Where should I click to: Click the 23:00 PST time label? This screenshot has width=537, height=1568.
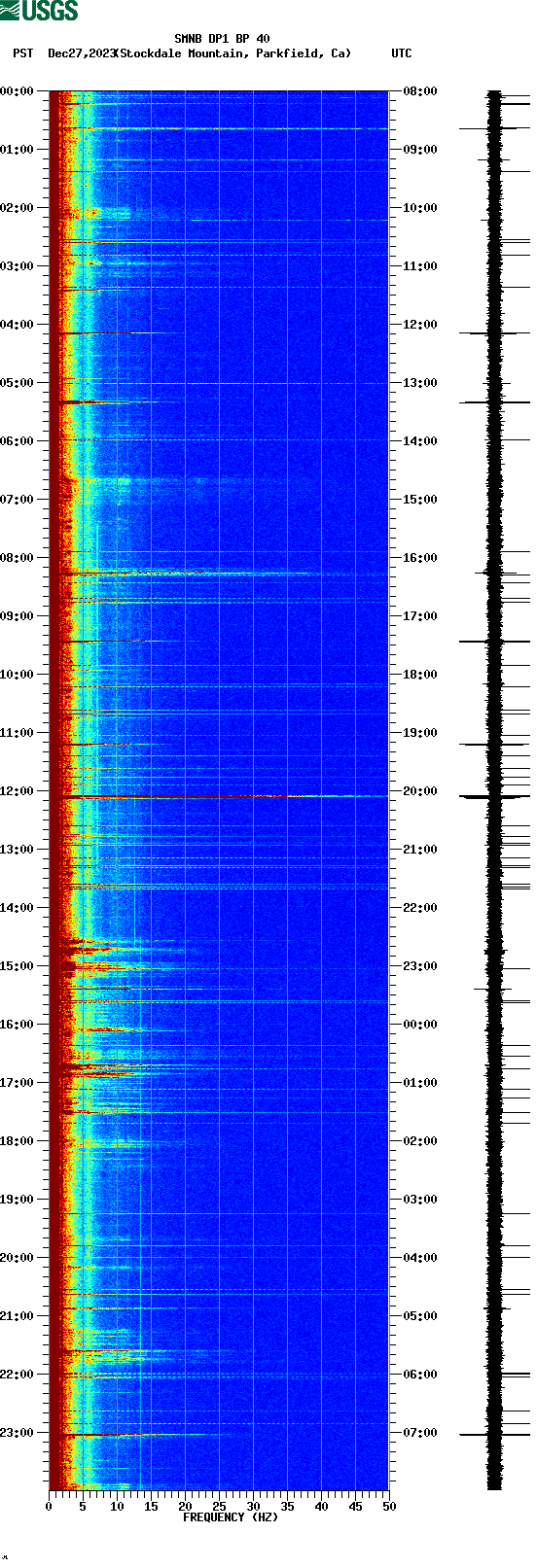pyautogui.click(x=18, y=1433)
